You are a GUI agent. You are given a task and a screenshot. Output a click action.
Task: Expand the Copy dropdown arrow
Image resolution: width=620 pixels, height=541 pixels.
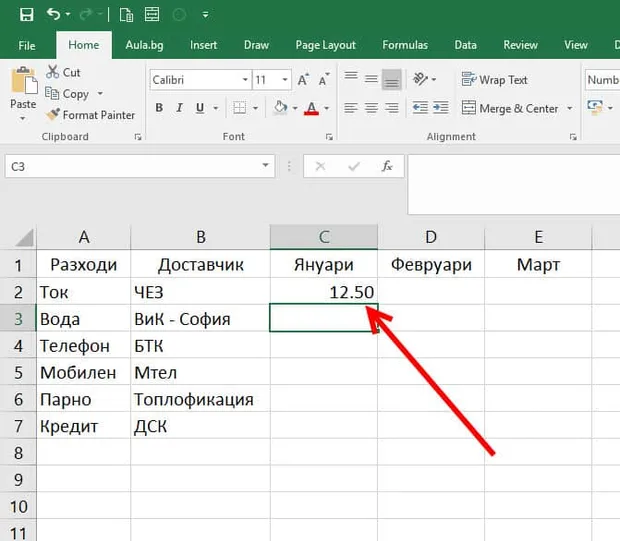point(100,94)
